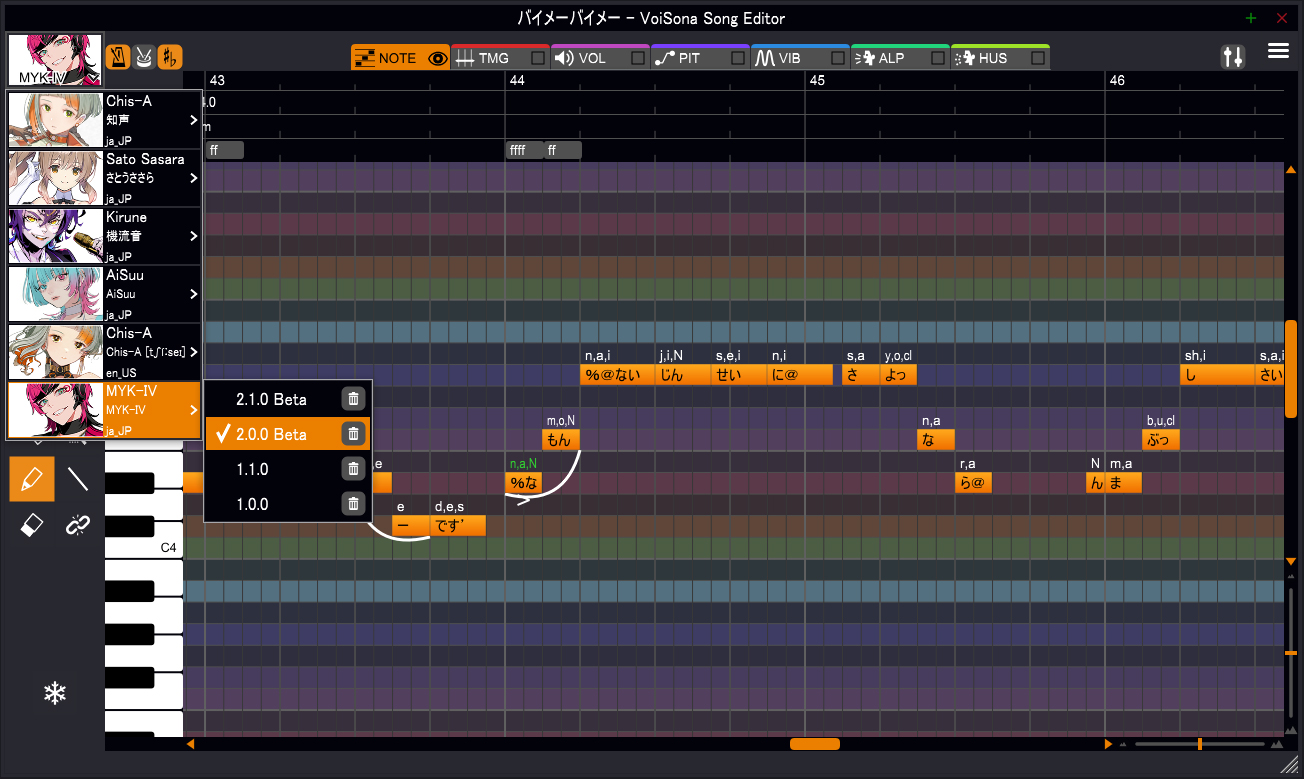
Task: Select the Line tool
Action: [78, 479]
